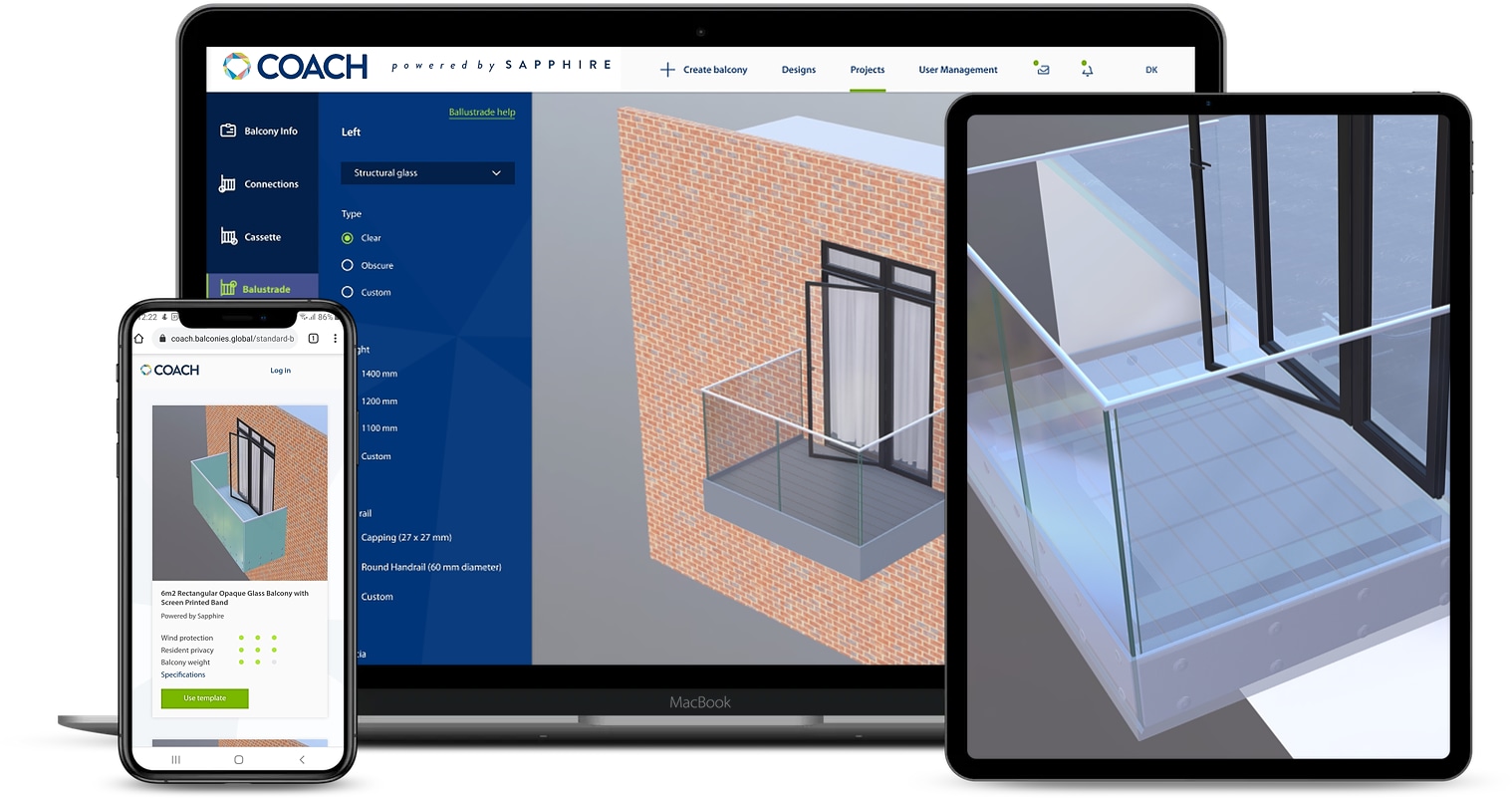This screenshot has width=1512, height=798.
Task: Open the Specifications link on the phone
Action: pos(183,674)
